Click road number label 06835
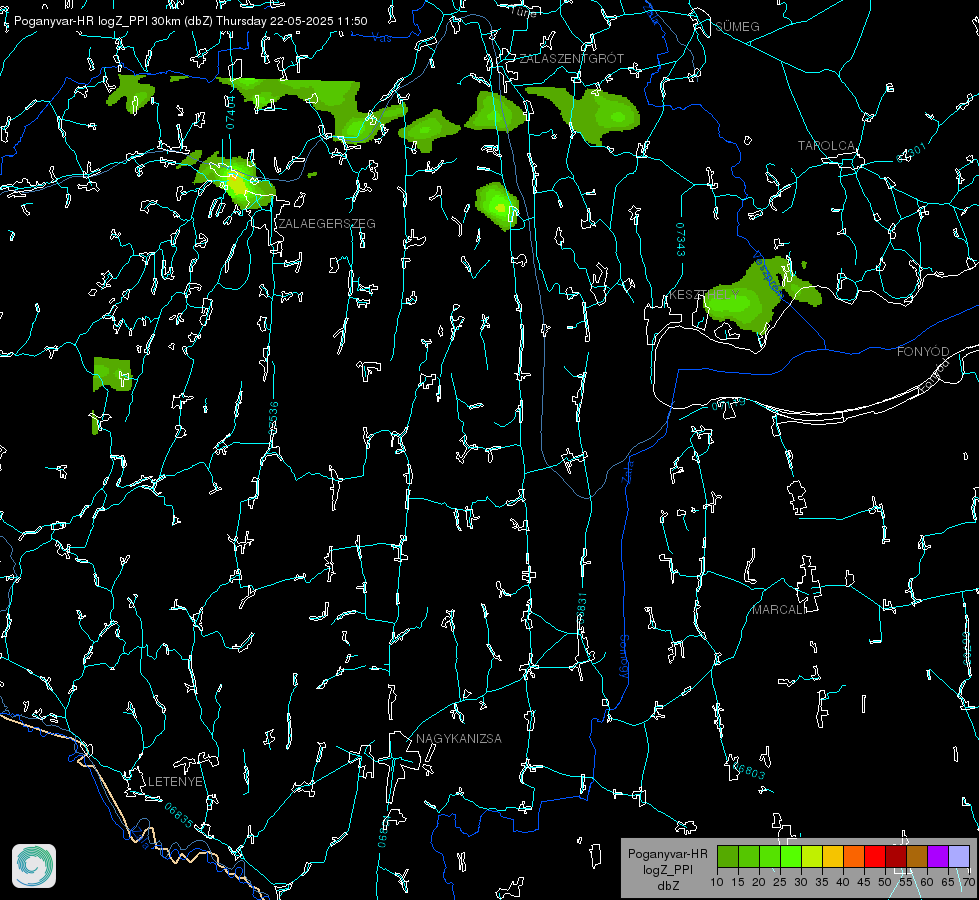 179,815
